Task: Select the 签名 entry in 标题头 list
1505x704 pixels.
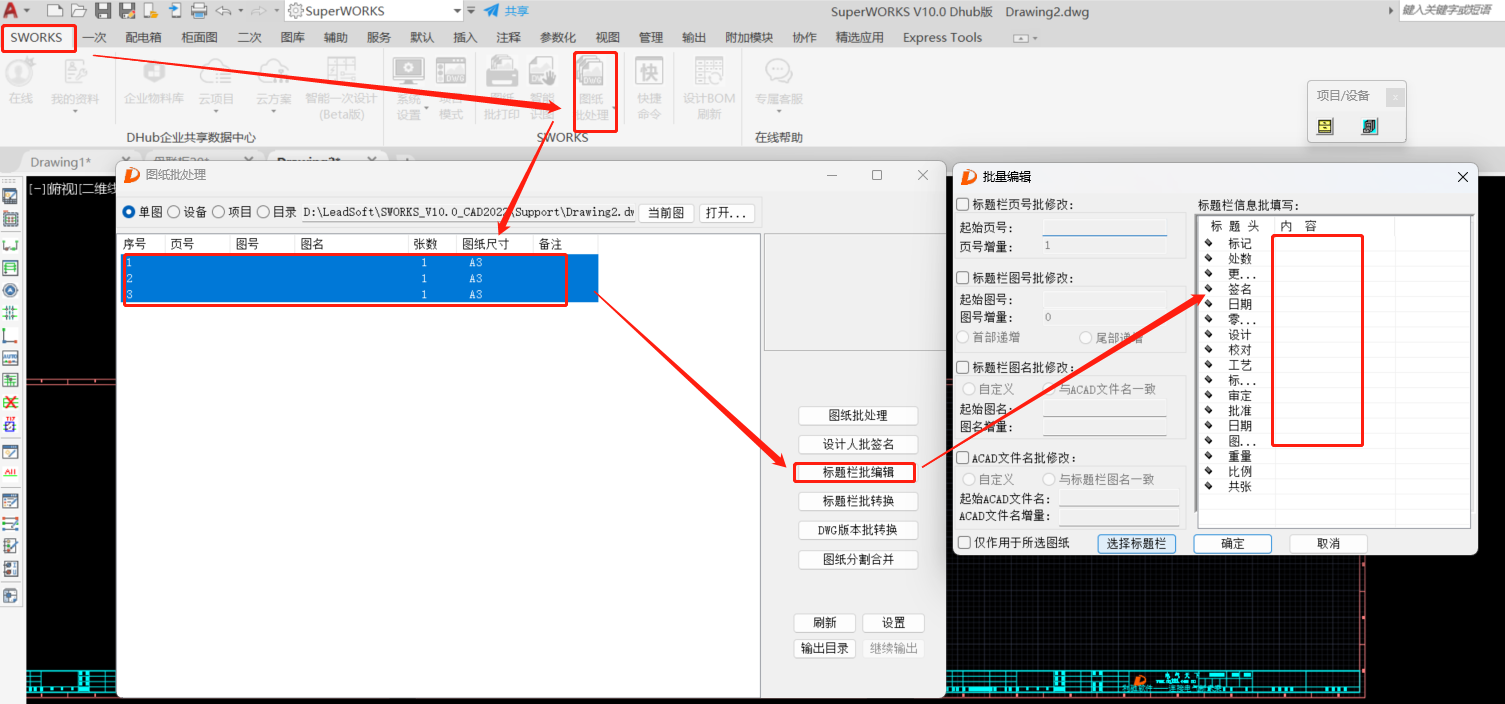Action: (x=1239, y=289)
